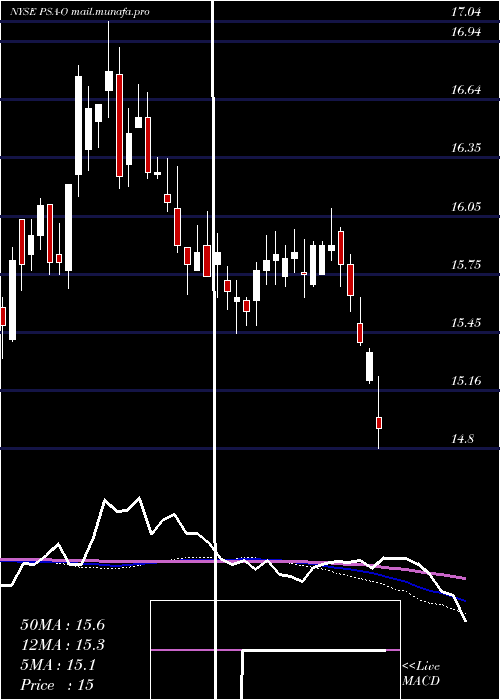Click the 50MA : 15.6 readout
The height and width of the screenshot is (700, 500).
pyautogui.click(x=62, y=625)
